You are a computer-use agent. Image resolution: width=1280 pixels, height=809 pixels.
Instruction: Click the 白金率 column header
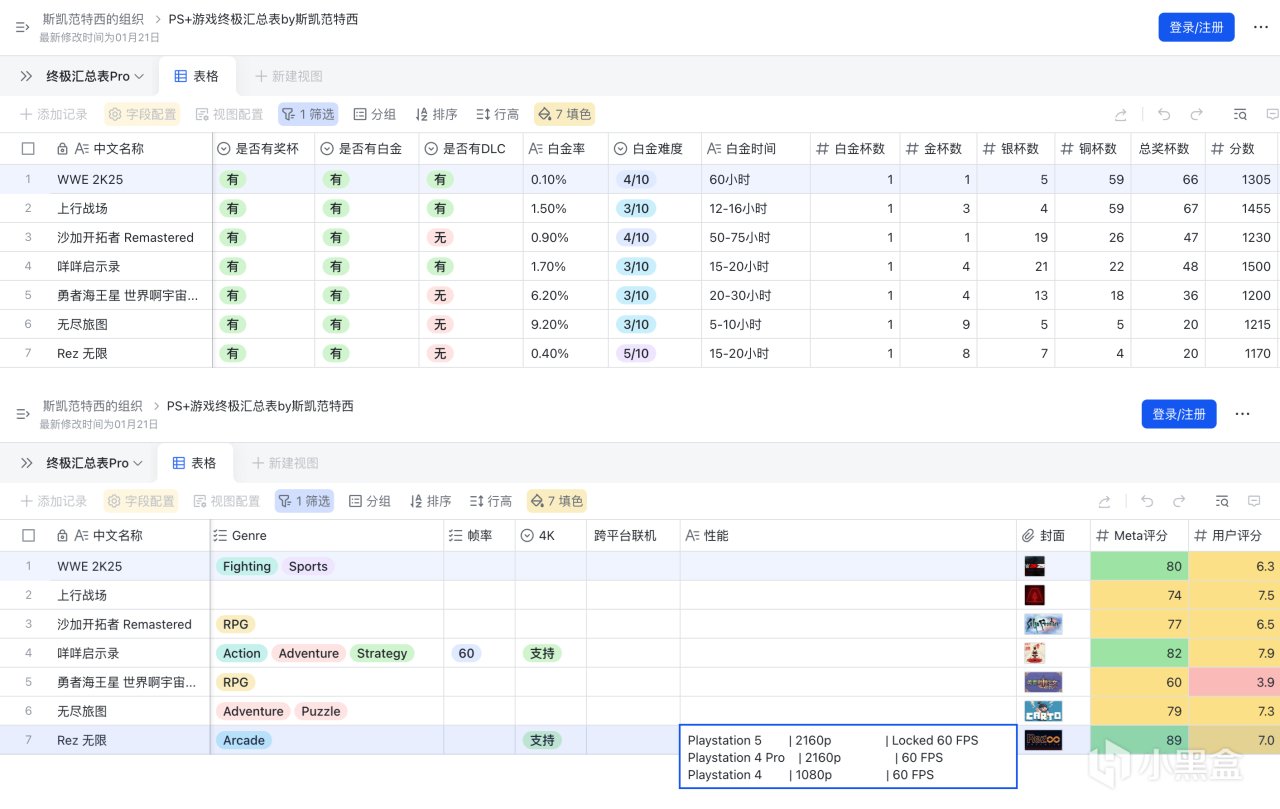pos(566,149)
